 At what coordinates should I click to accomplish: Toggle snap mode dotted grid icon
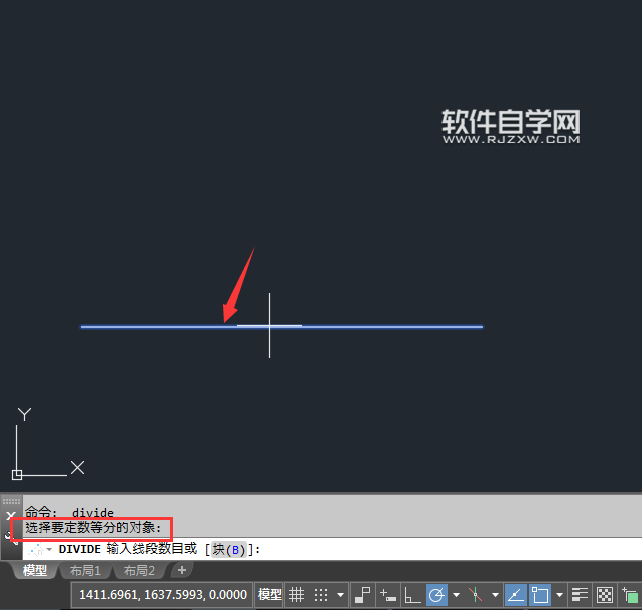[321, 594]
